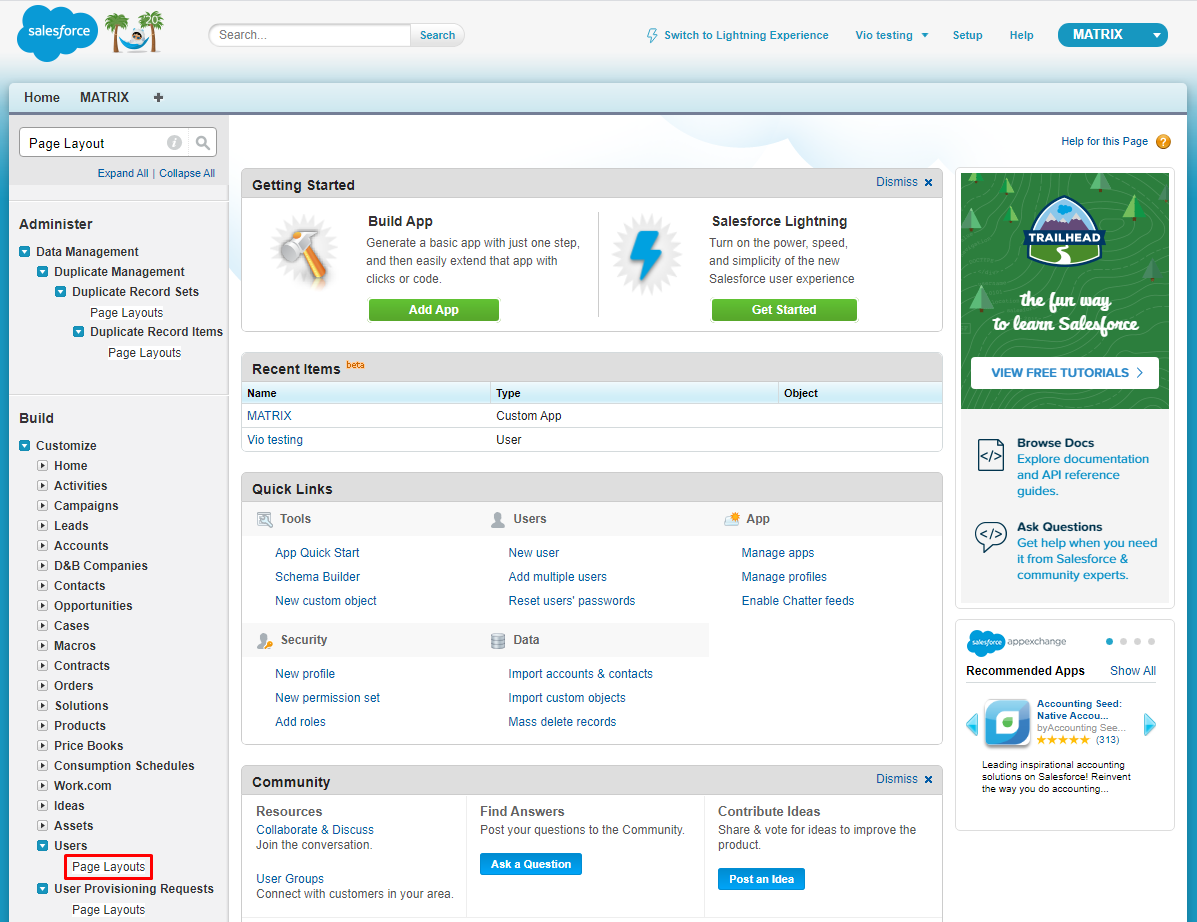Expand the Cases tree node
Image resolution: width=1197 pixels, height=922 pixels.
[x=43, y=626]
